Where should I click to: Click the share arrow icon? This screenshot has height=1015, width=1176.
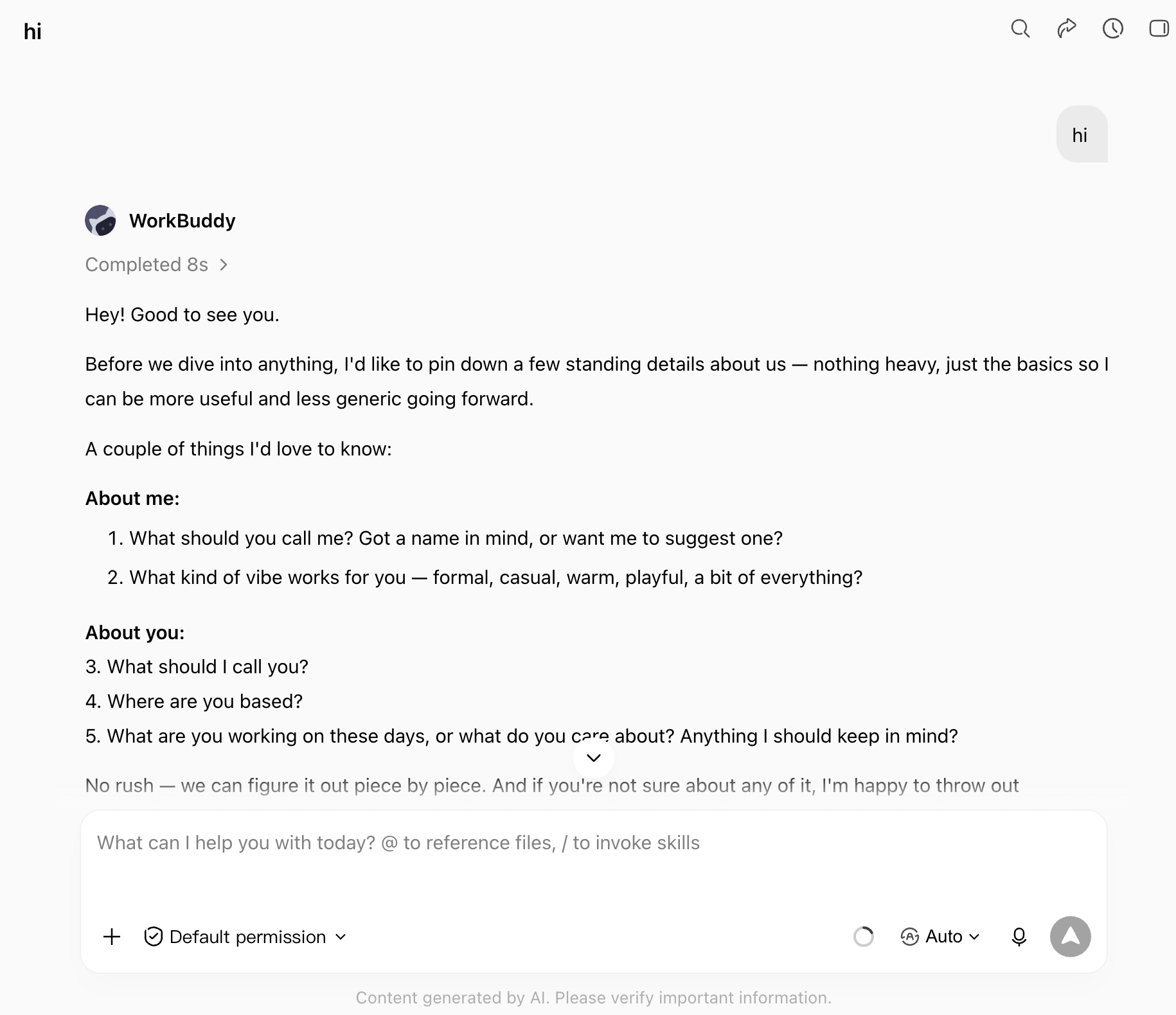pos(1067,29)
